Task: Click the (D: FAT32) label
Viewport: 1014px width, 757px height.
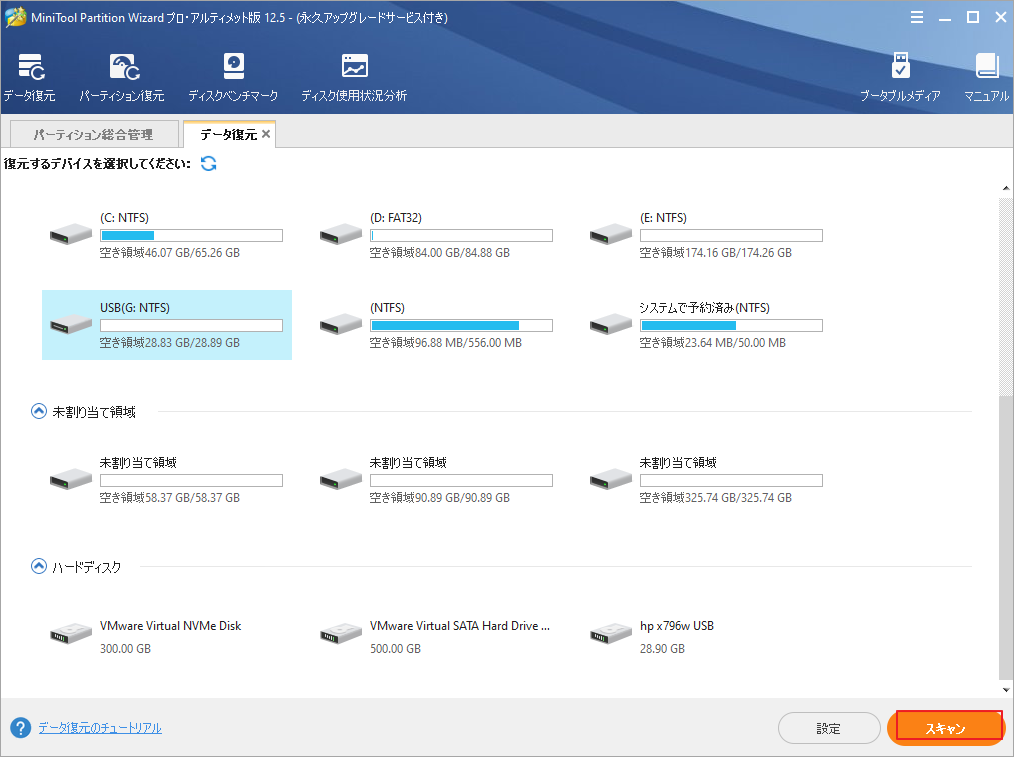Action: (x=396, y=218)
